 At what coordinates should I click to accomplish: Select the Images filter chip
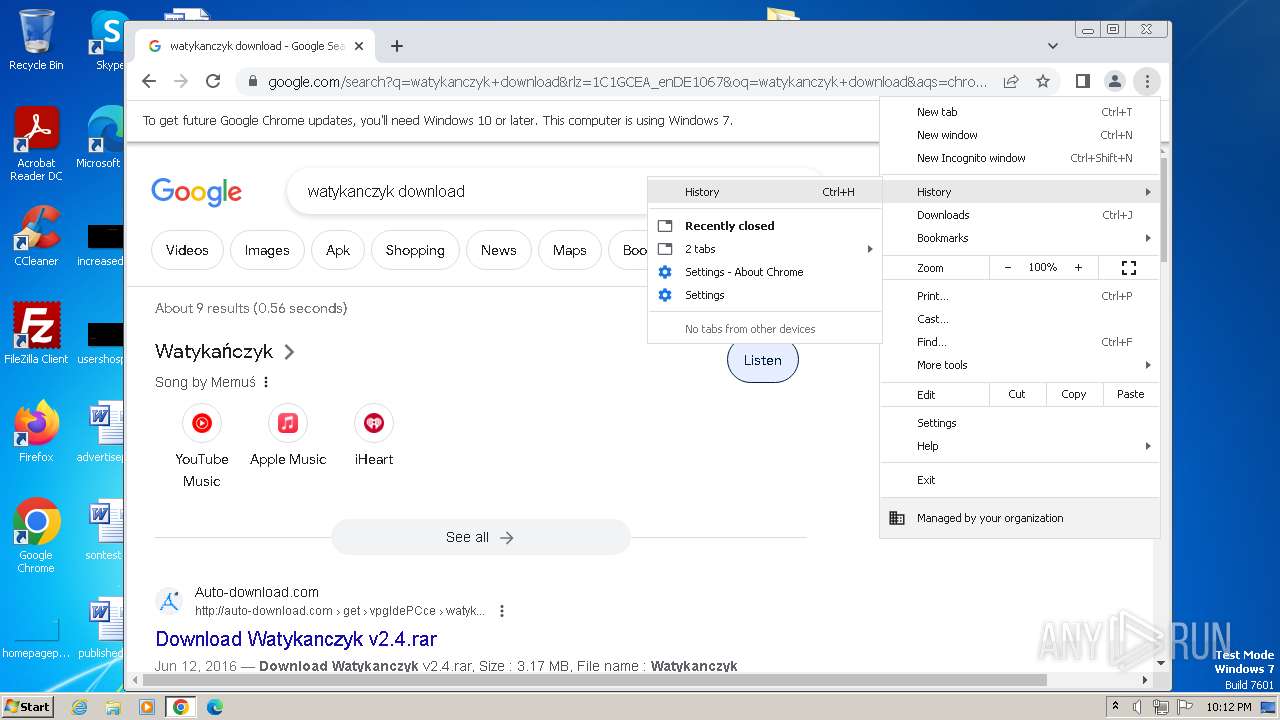click(267, 250)
